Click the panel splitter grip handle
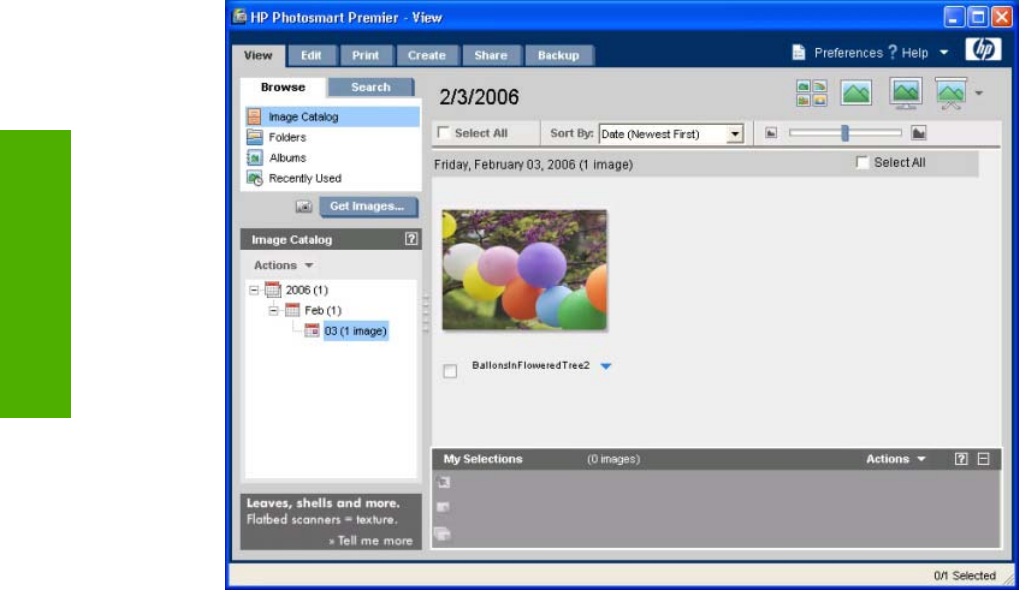This screenshot has height=590, width=1019. click(x=426, y=314)
